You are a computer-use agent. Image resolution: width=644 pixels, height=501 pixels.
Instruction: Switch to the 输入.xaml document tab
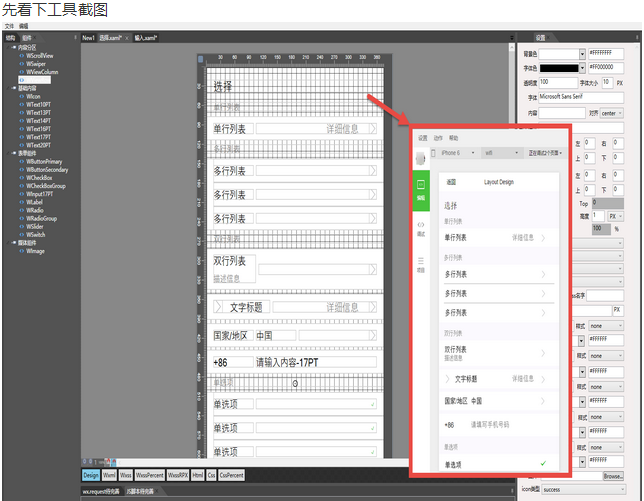145,37
